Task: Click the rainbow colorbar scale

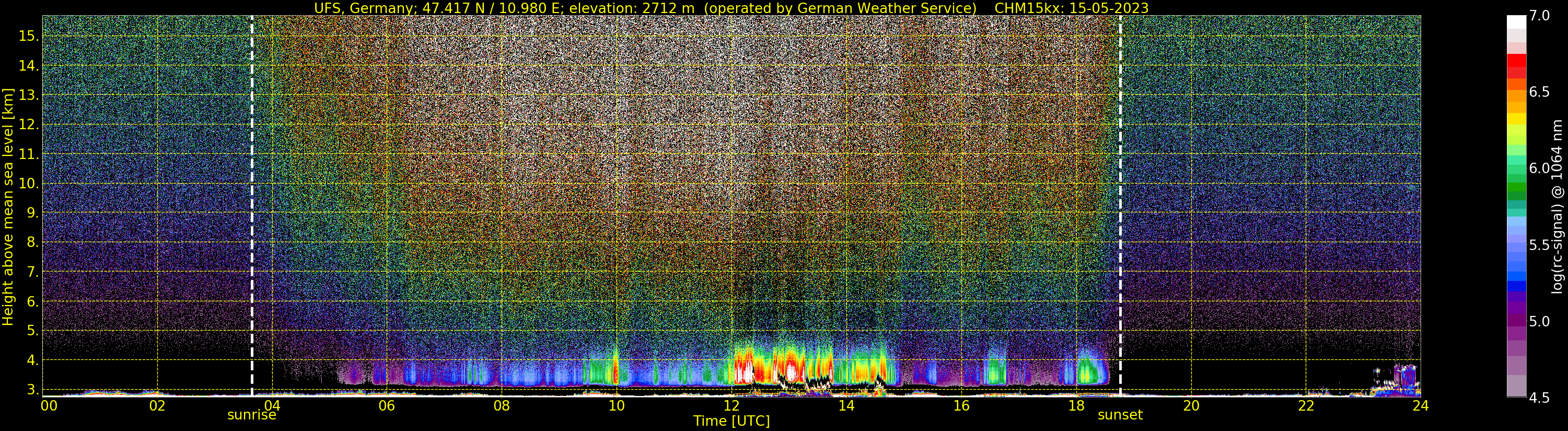Action: (x=1516, y=206)
